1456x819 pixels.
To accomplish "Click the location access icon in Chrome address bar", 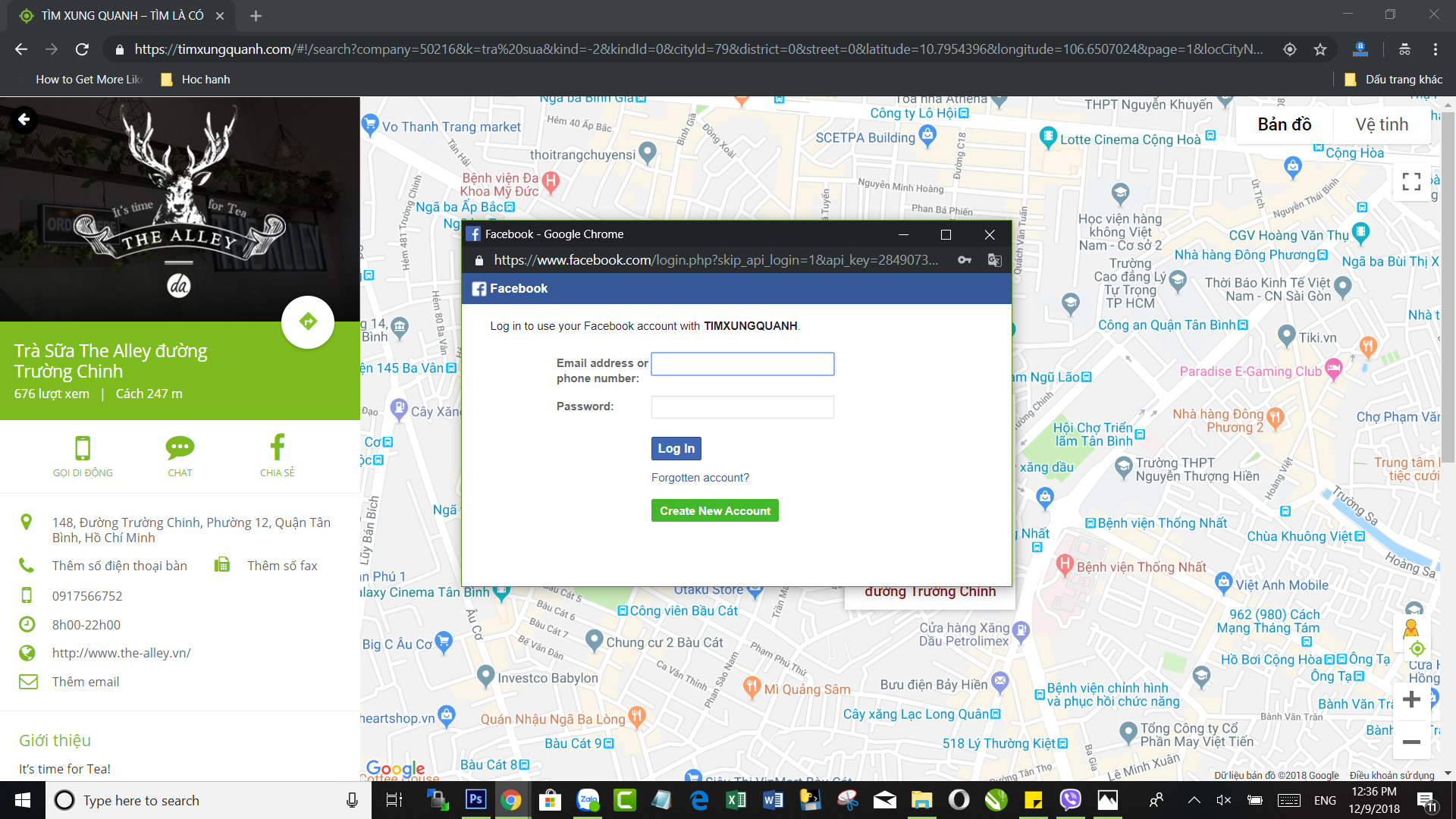I will pos(1290,49).
